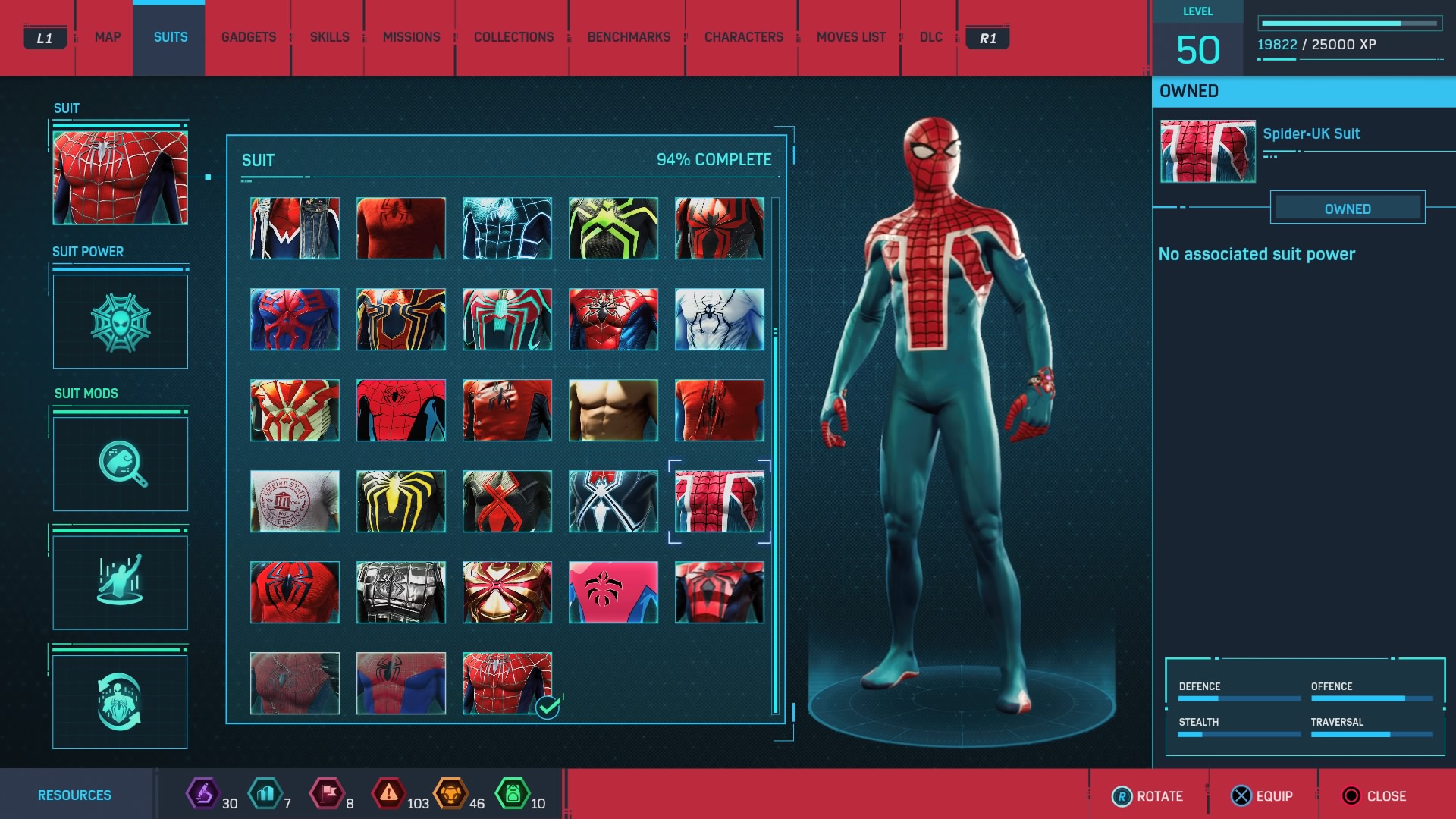
Task: Open the SKILLS tab
Action: (329, 37)
